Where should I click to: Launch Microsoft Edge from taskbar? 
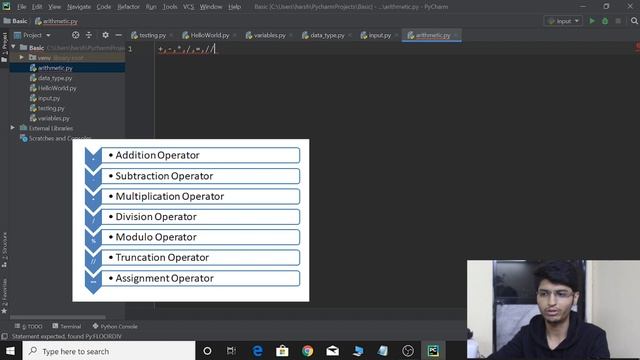pos(257,351)
